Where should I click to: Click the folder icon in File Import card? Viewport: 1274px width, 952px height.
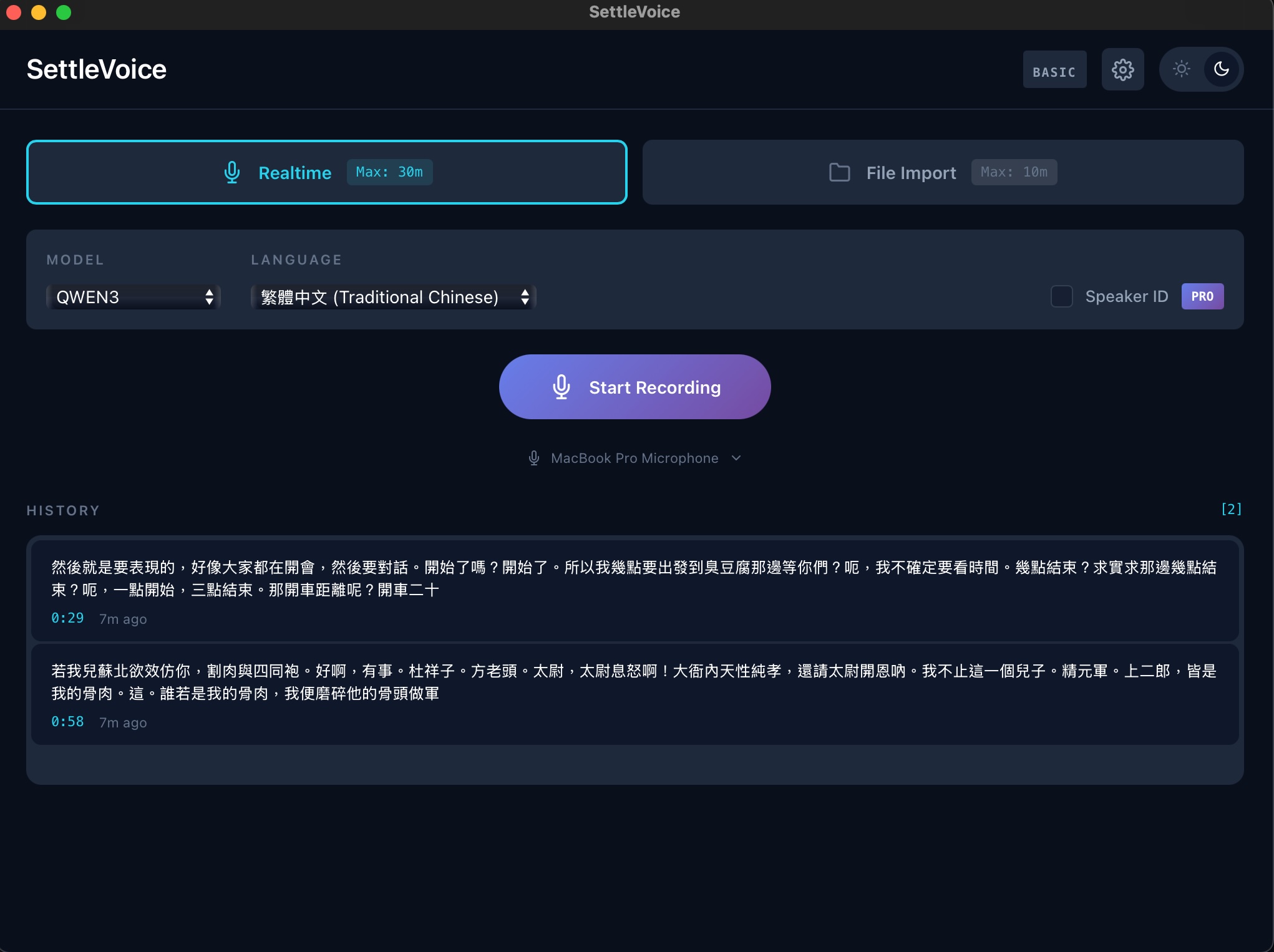[x=839, y=172]
